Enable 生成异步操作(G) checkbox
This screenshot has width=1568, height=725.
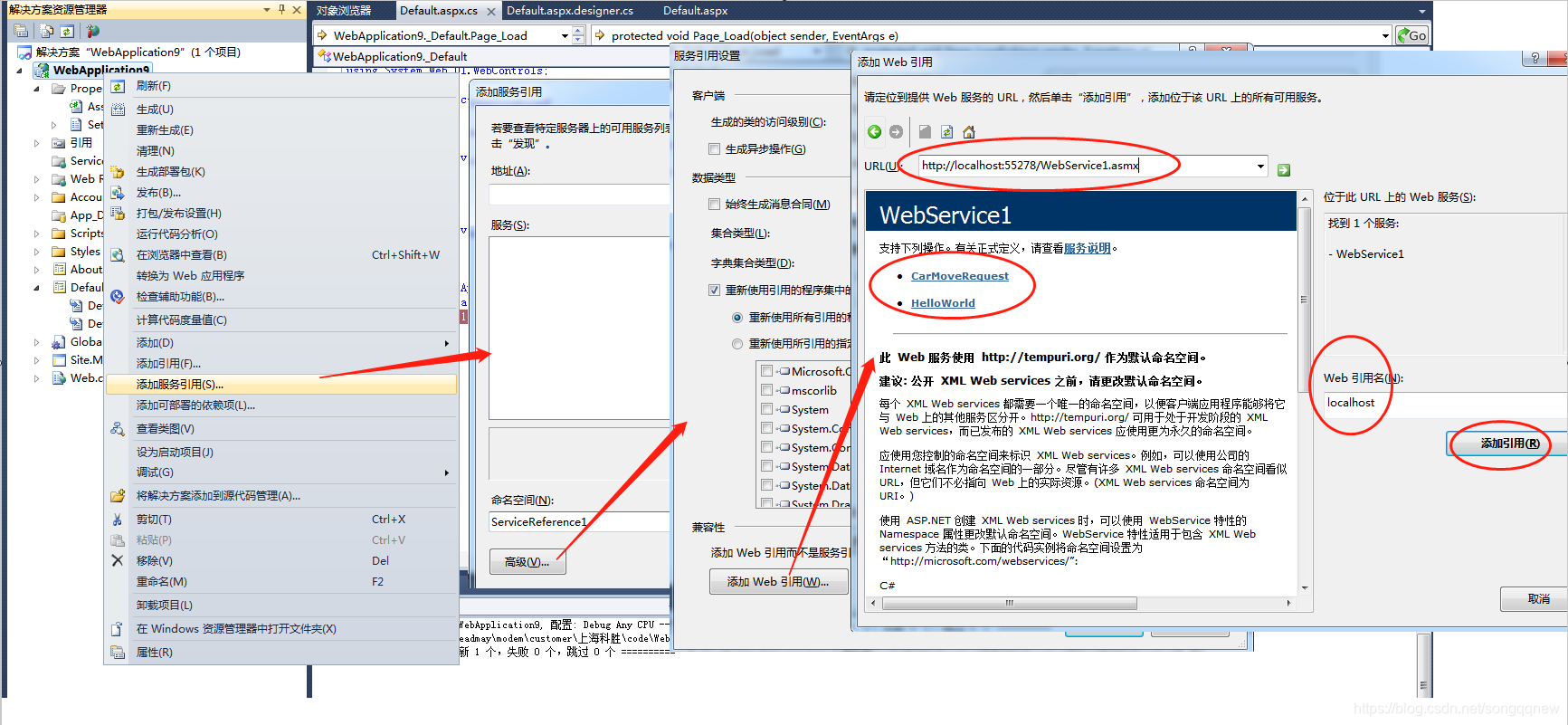[x=715, y=149]
